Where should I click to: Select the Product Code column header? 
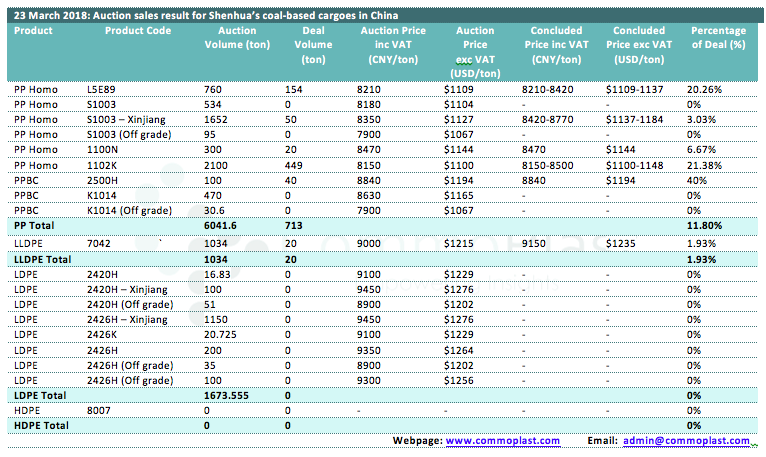[x=138, y=31]
